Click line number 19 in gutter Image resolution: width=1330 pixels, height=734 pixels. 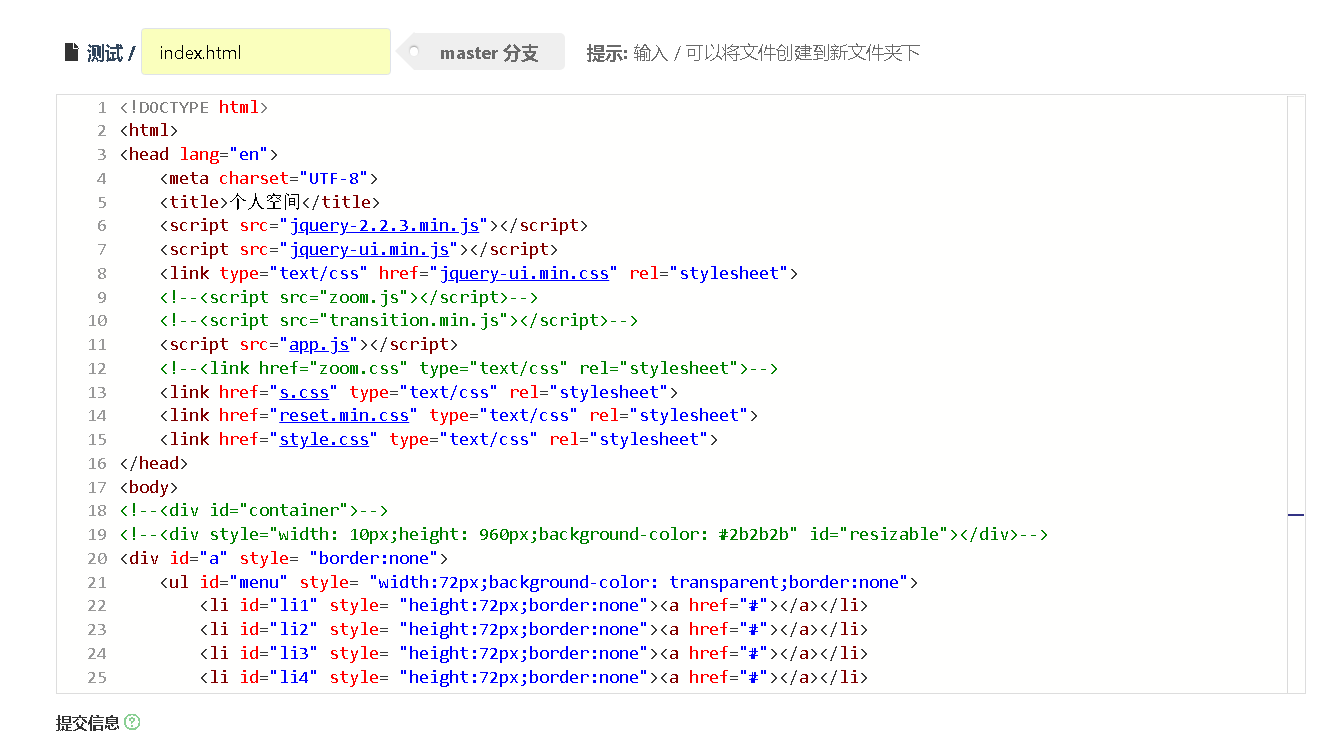tap(97, 534)
